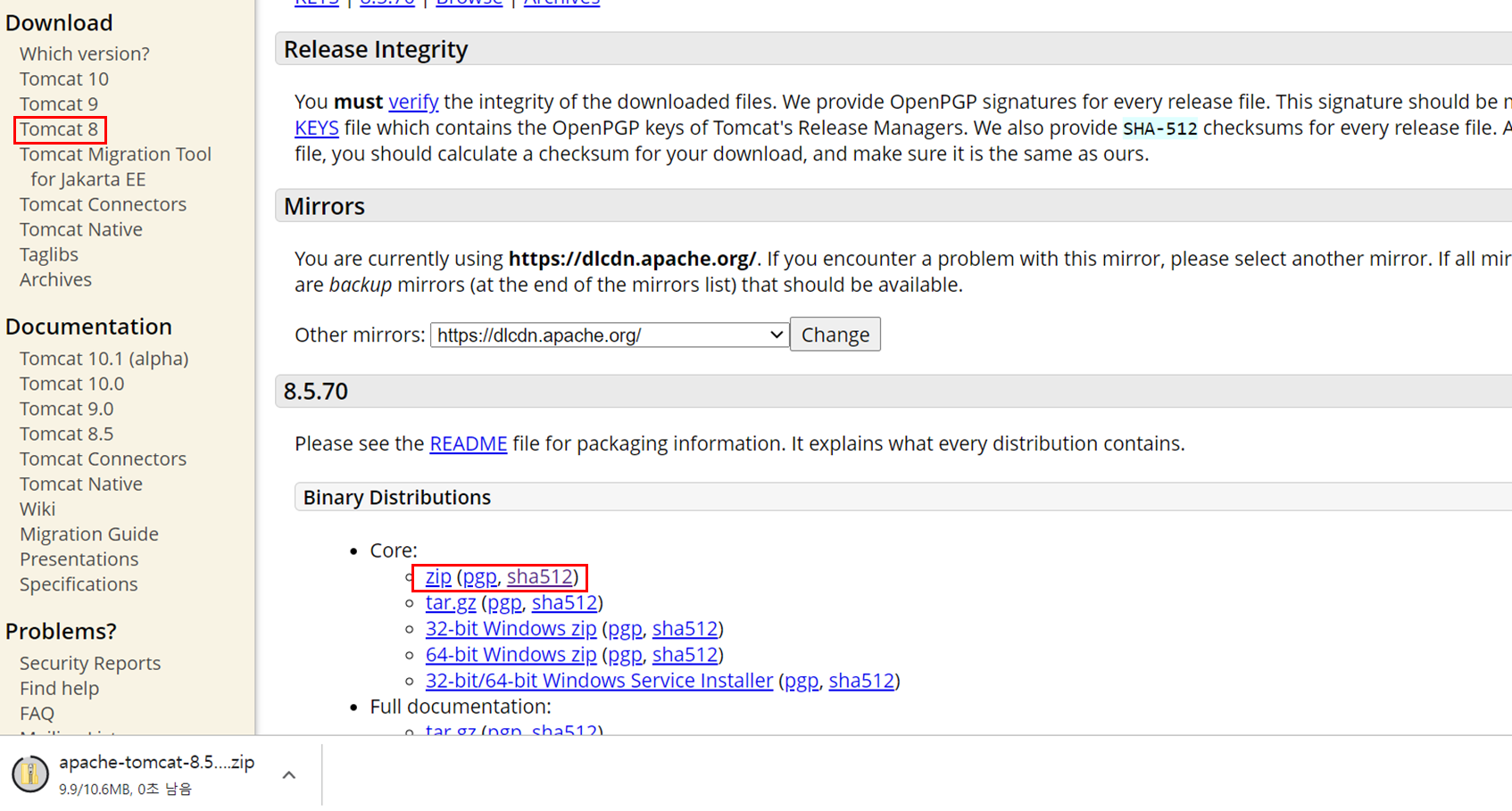Open the KEYS file link in paragraph
Viewport: 1512px width, 811px height.
pyautogui.click(x=317, y=128)
